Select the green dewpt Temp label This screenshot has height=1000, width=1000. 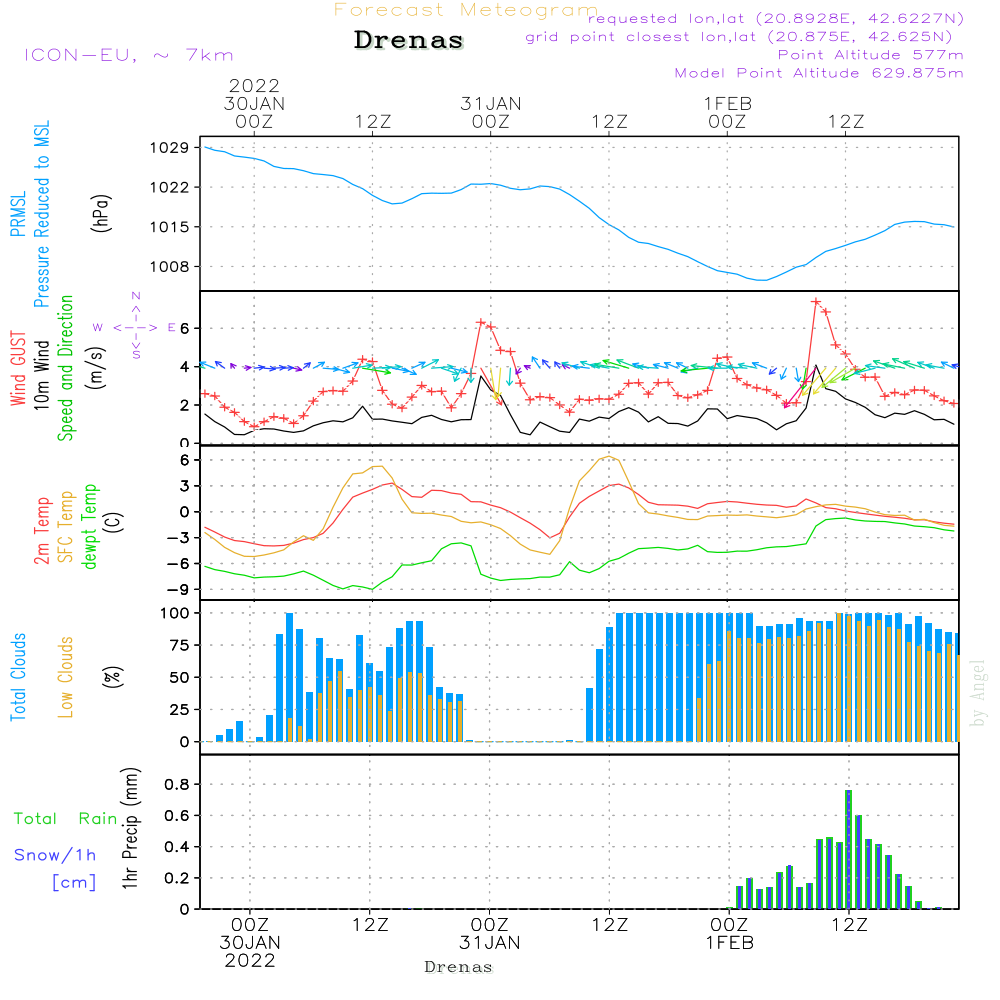click(90, 525)
